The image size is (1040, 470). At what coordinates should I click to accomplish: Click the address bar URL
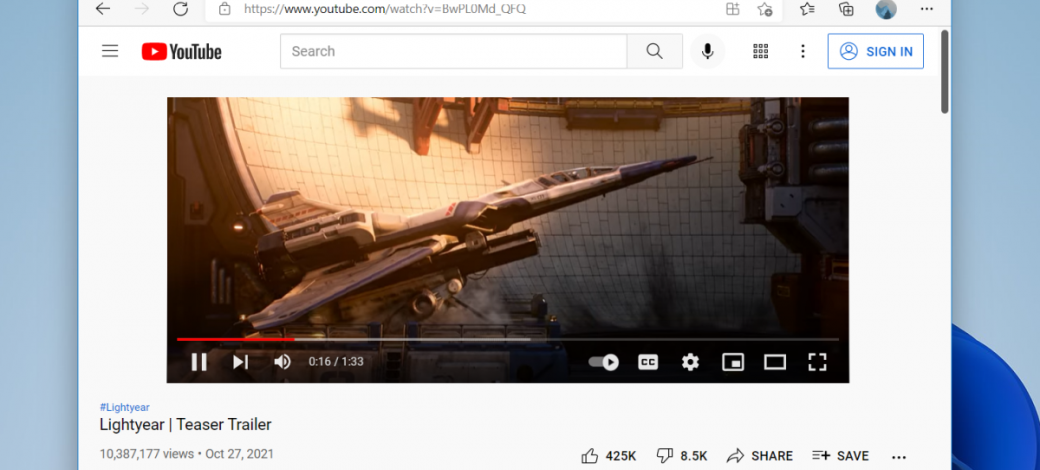tap(385, 9)
